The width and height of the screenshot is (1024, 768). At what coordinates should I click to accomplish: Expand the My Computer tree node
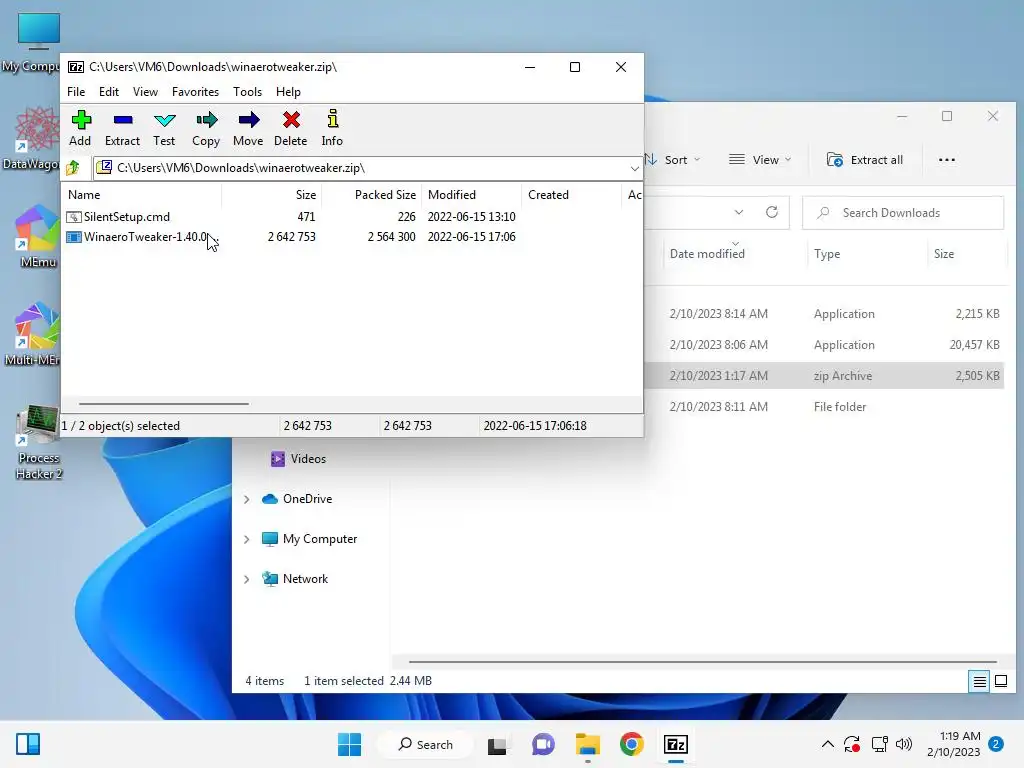point(247,539)
